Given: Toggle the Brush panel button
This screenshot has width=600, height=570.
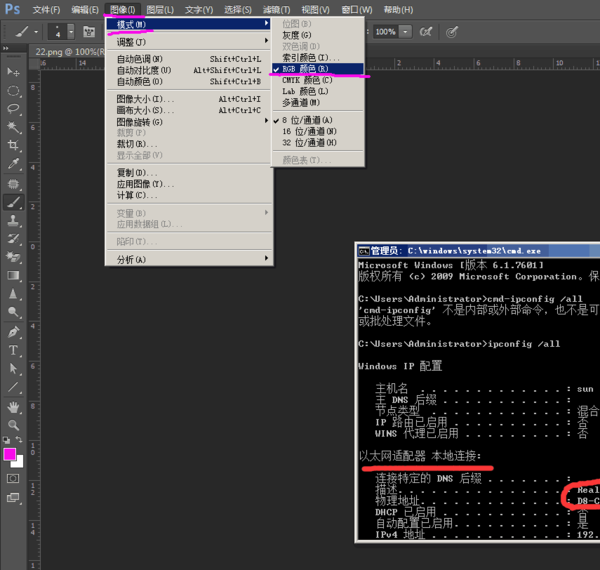Looking at the screenshot, I should click(x=89, y=32).
